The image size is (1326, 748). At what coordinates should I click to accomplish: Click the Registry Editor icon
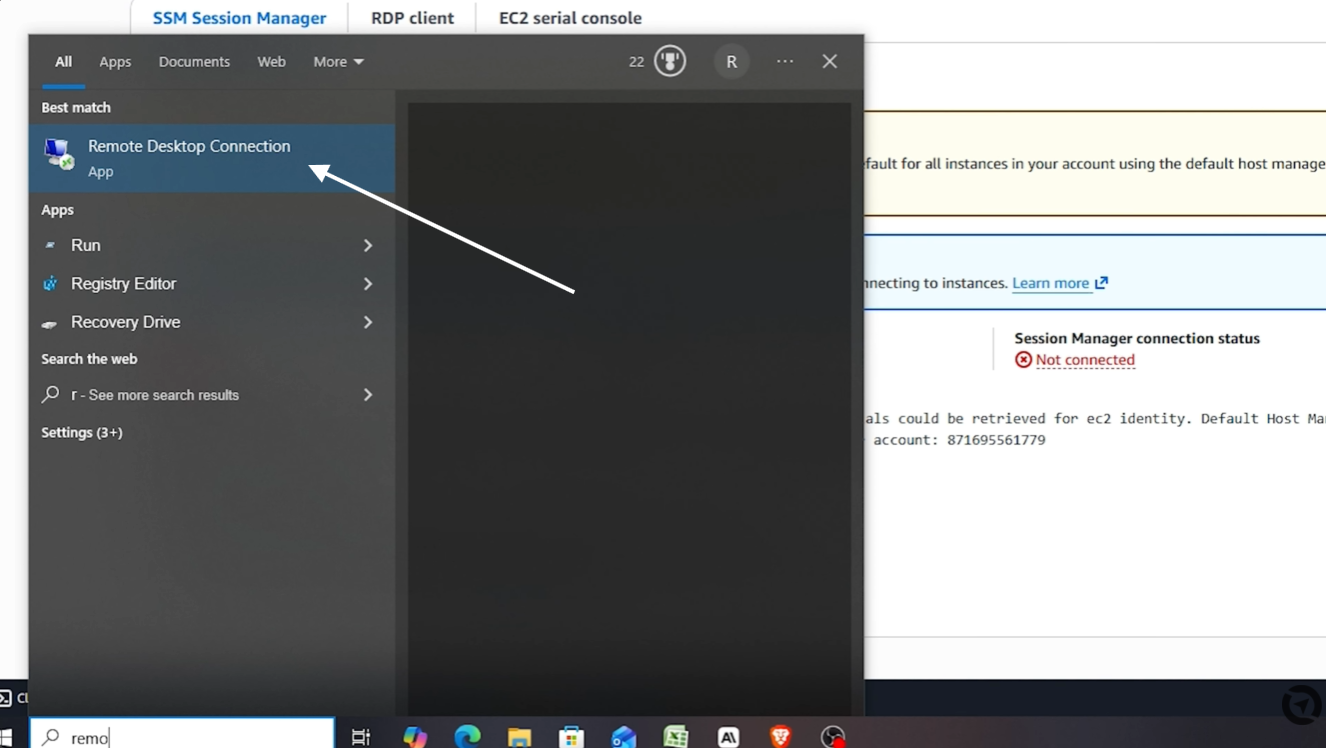(50, 284)
